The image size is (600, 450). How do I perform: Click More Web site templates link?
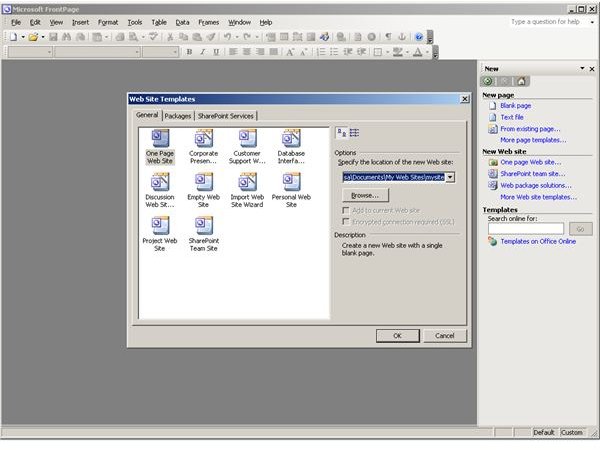coord(538,197)
